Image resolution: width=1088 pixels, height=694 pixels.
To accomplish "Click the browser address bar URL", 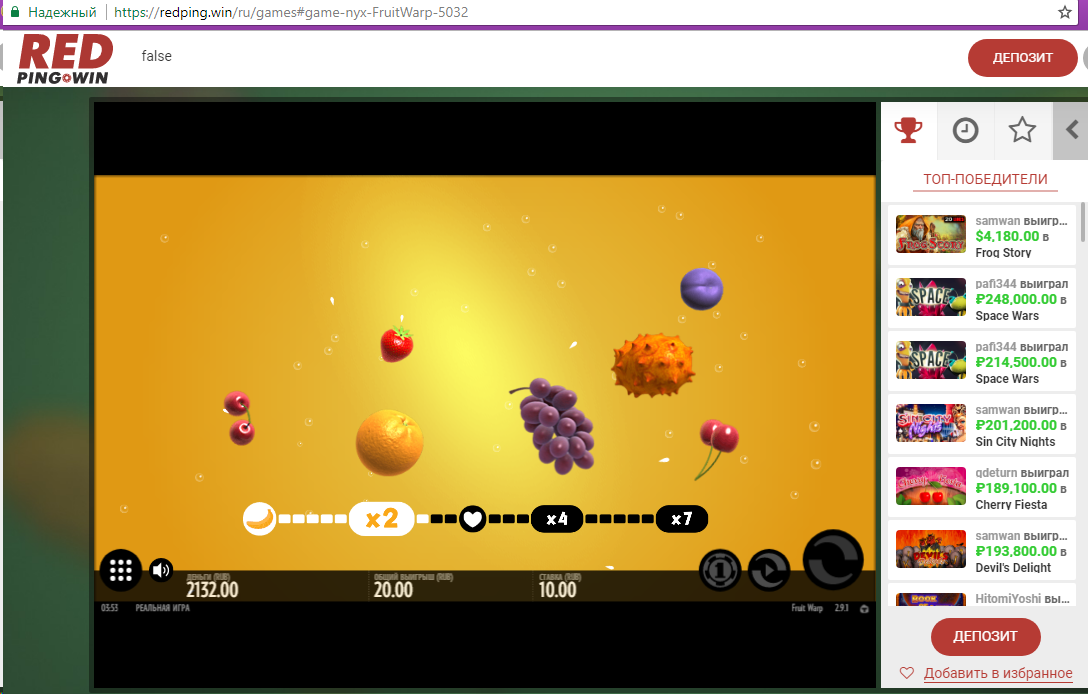I will (291, 12).
